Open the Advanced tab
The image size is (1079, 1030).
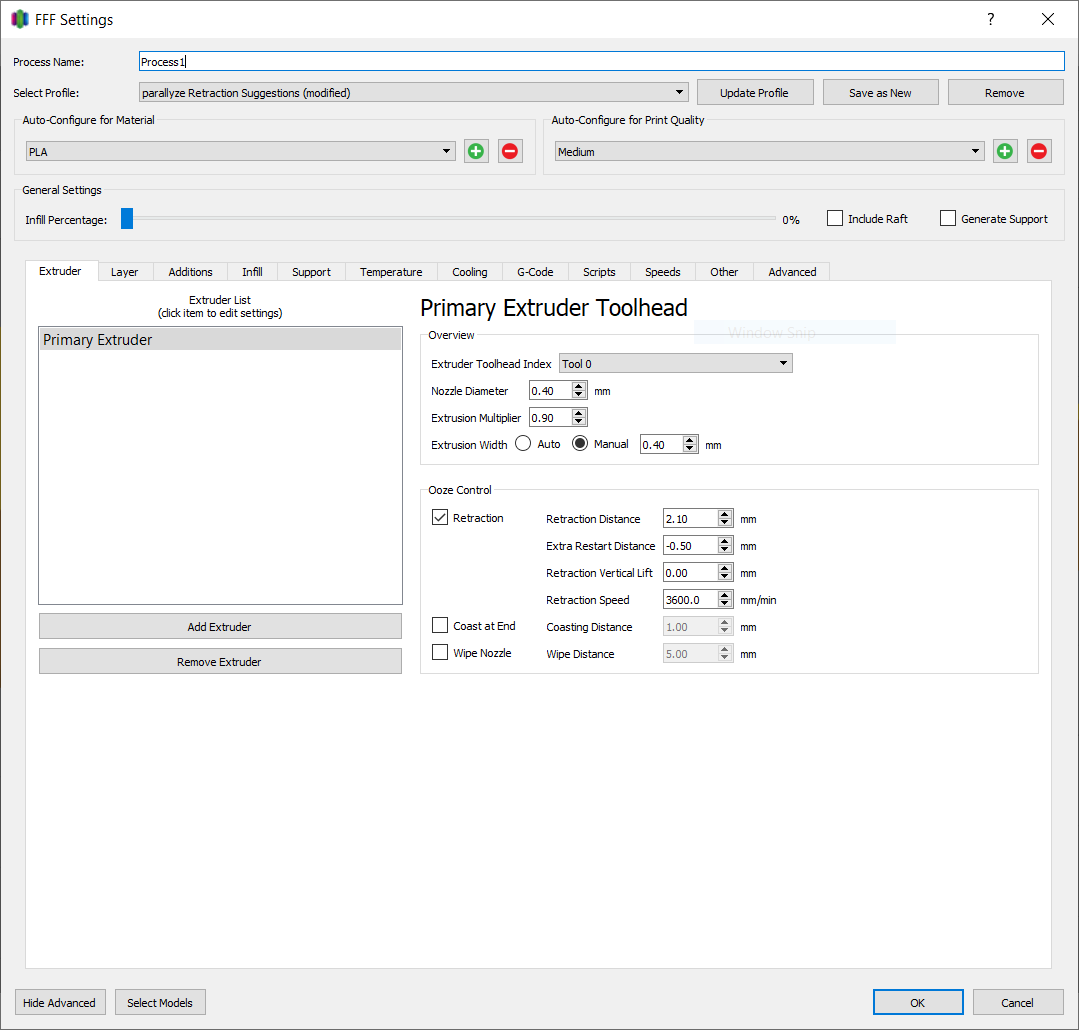(792, 272)
